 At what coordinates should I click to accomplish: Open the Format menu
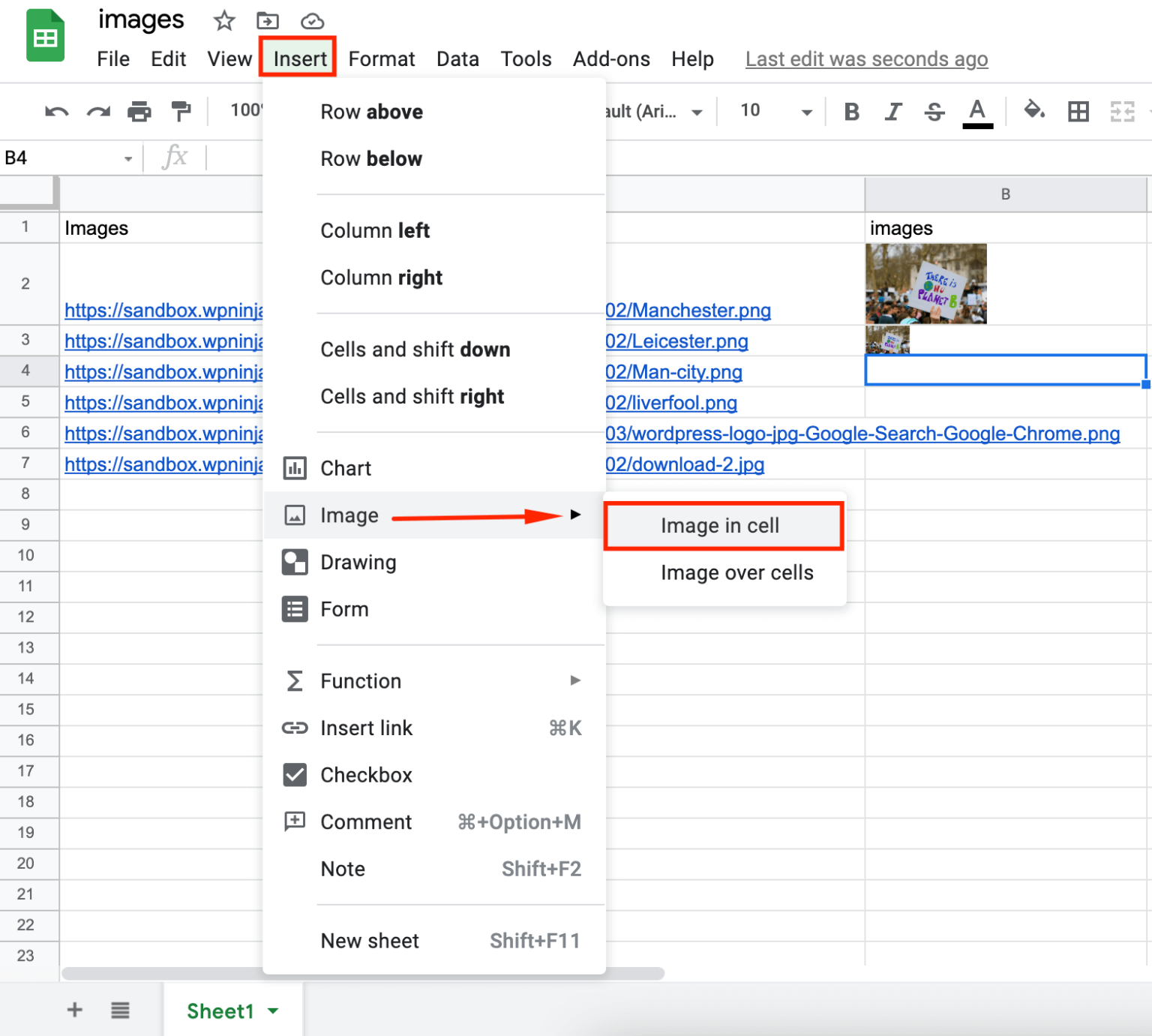(x=382, y=59)
